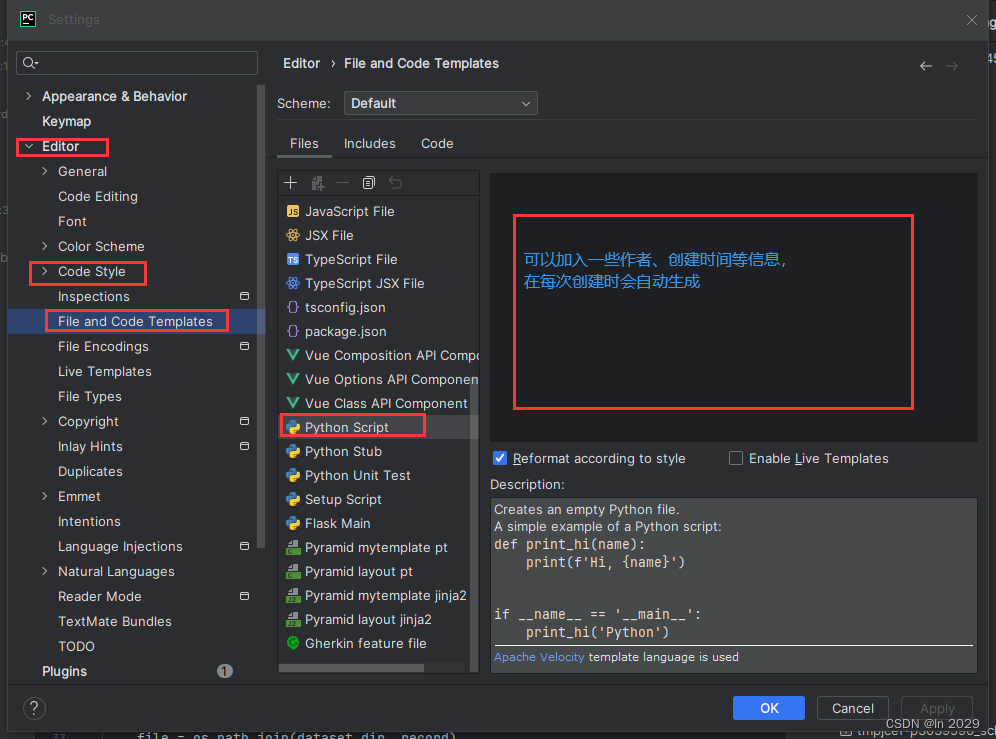
Task: Click the JavaScript File template icon
Action: point(293,212)
